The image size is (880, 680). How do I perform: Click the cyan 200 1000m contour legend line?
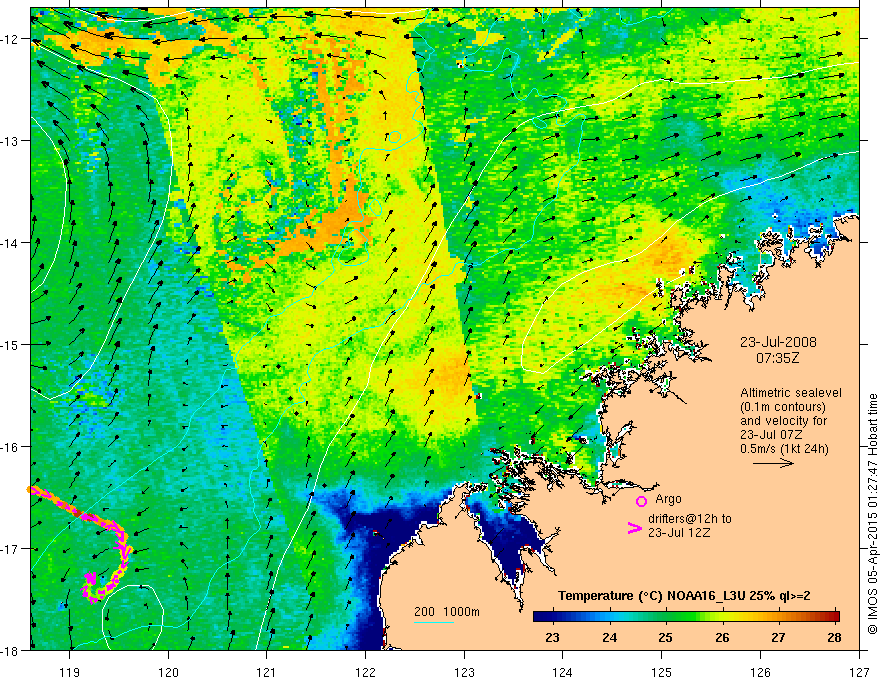434,622
